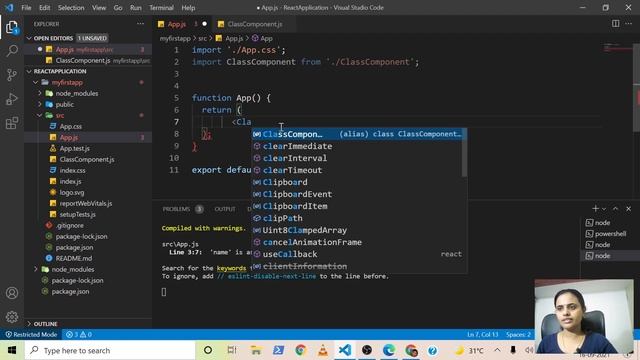The width and height of the screenshot is (640, 360).
Task: Open the Terminal menu
Action: click(161, 8)
